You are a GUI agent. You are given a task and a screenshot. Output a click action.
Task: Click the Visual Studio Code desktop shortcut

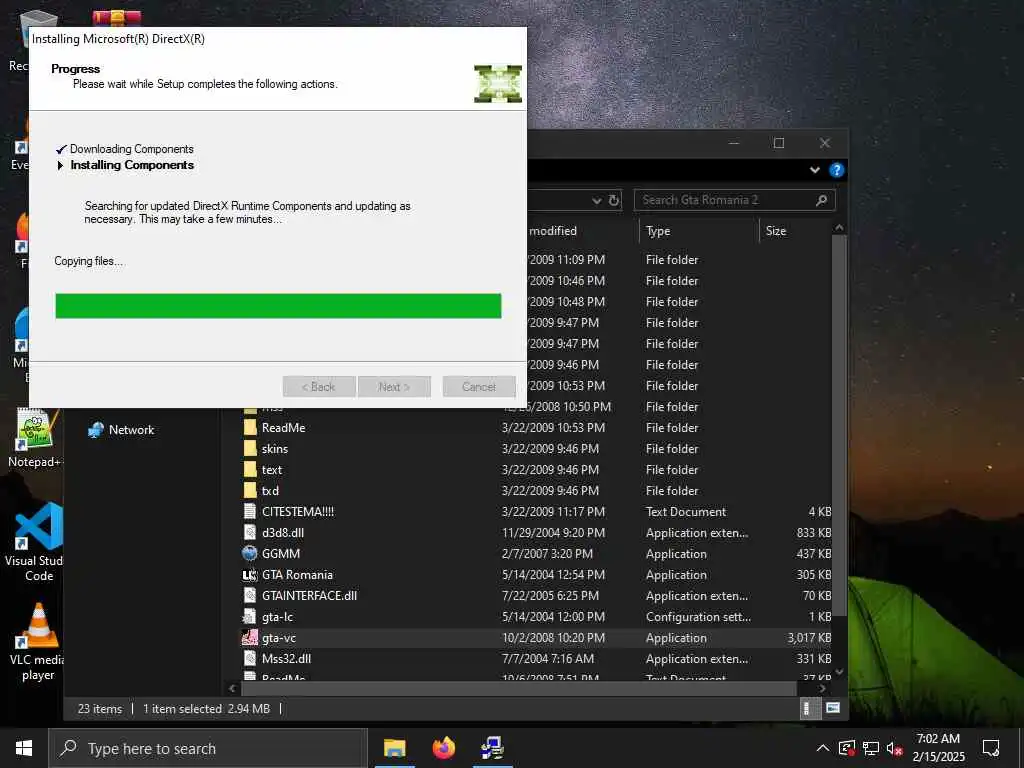point(36,542)
